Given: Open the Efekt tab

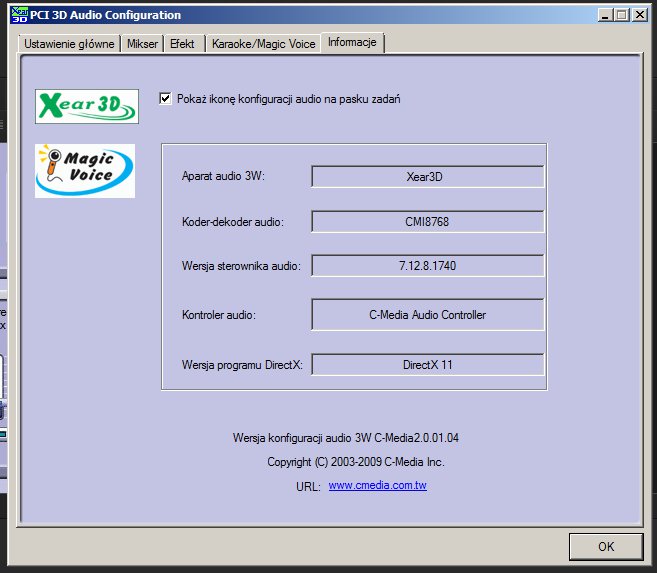Looking at the screenshot, I should 182,44.
